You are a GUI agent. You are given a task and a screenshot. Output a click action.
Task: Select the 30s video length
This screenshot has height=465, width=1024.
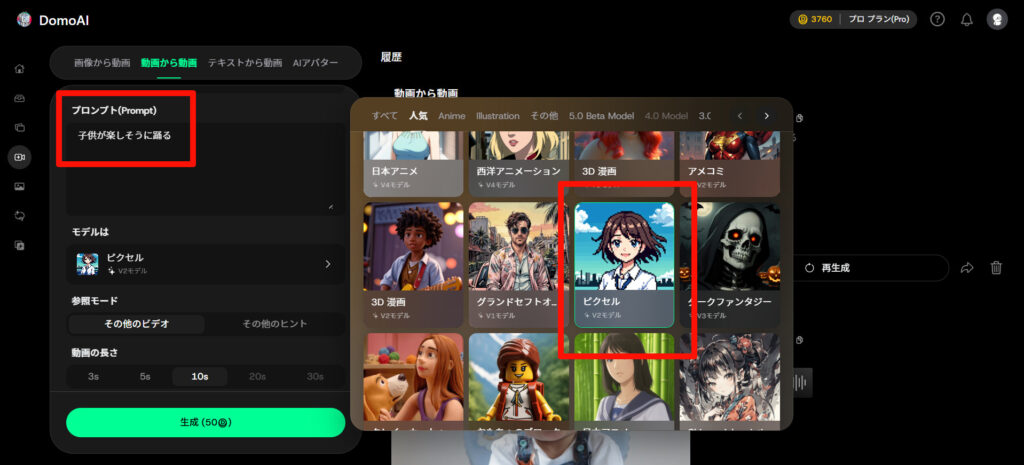point(315,377)
